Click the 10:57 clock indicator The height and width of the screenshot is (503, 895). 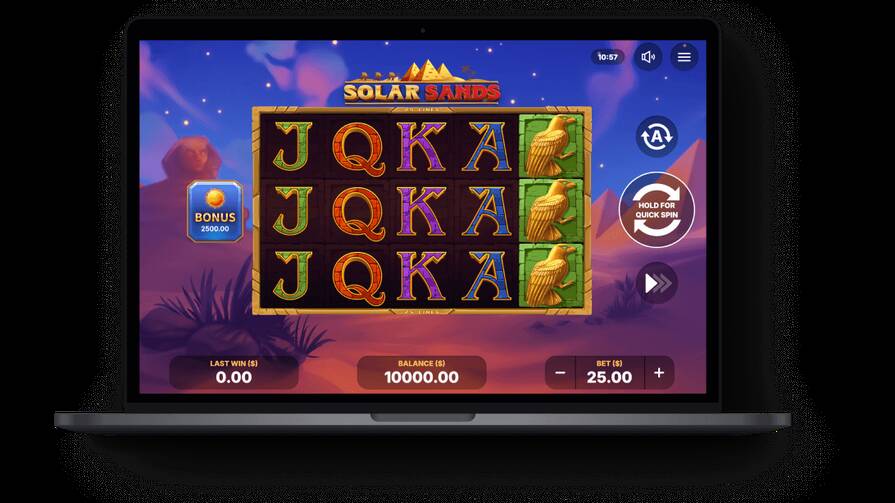tap(607, 57)
